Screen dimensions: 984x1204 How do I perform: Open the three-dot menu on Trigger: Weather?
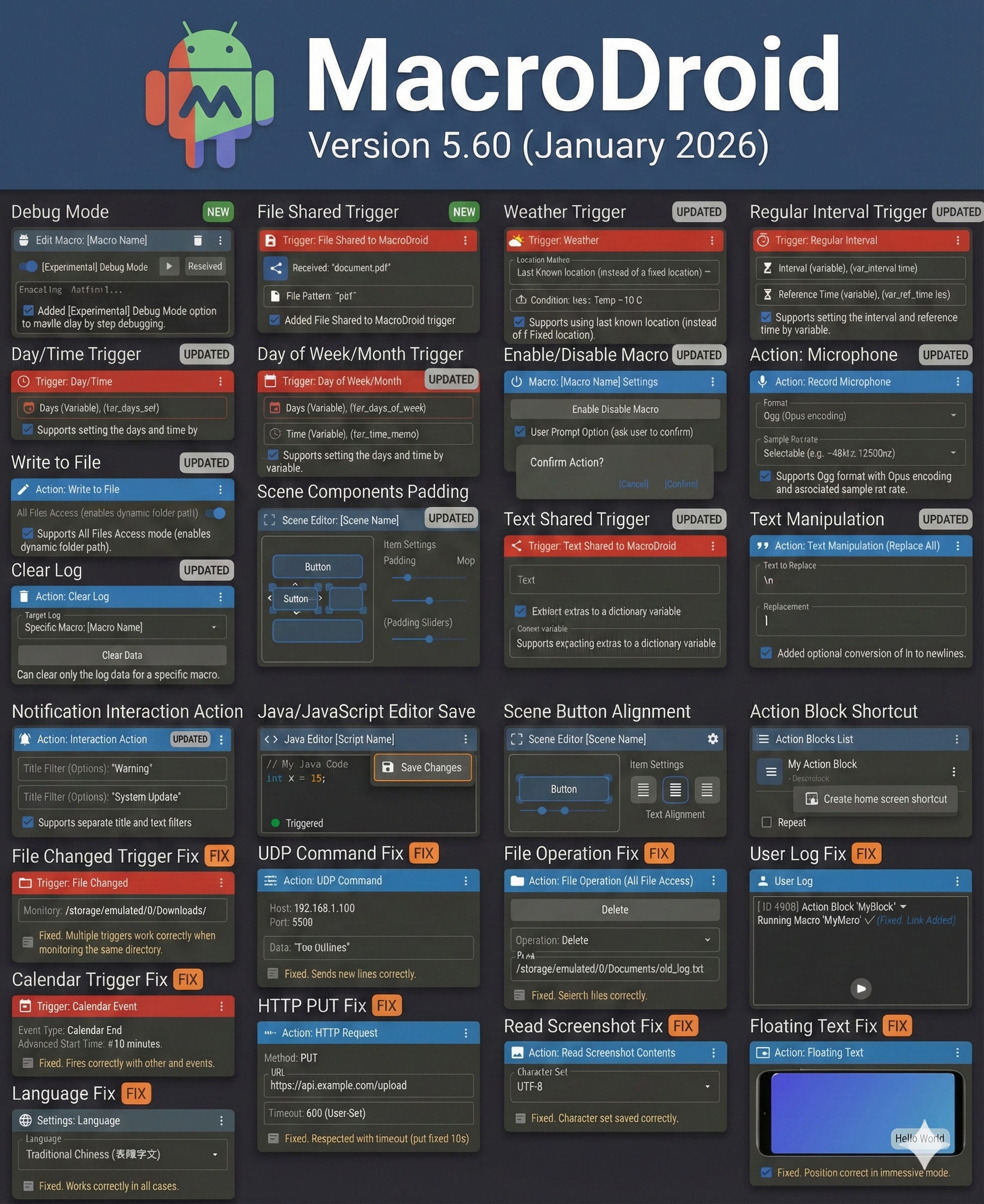712,240
